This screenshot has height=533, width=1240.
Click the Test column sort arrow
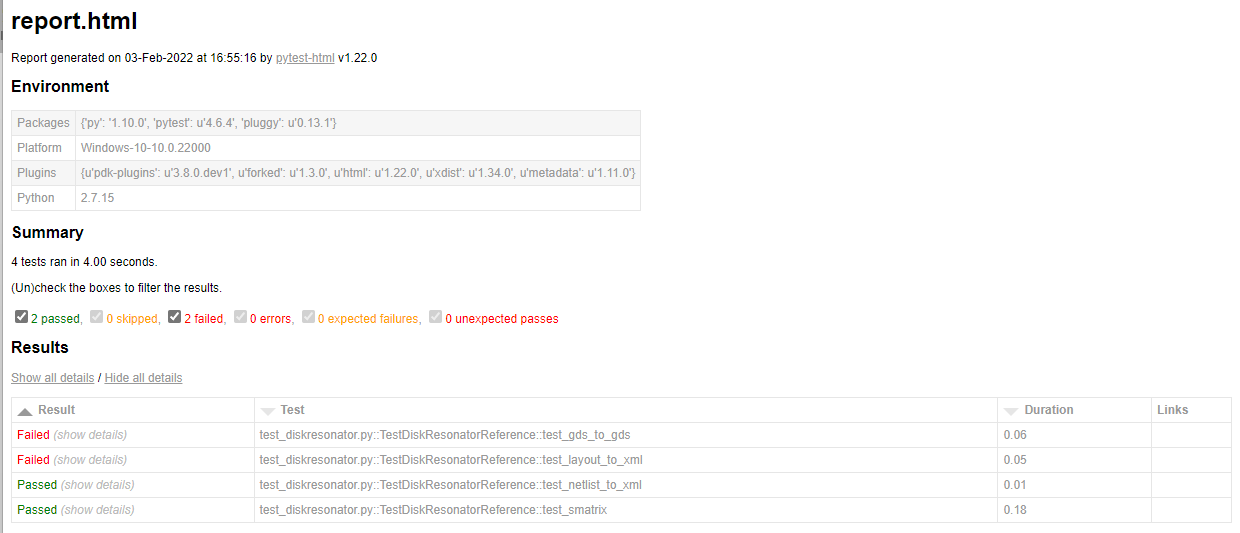267,411
